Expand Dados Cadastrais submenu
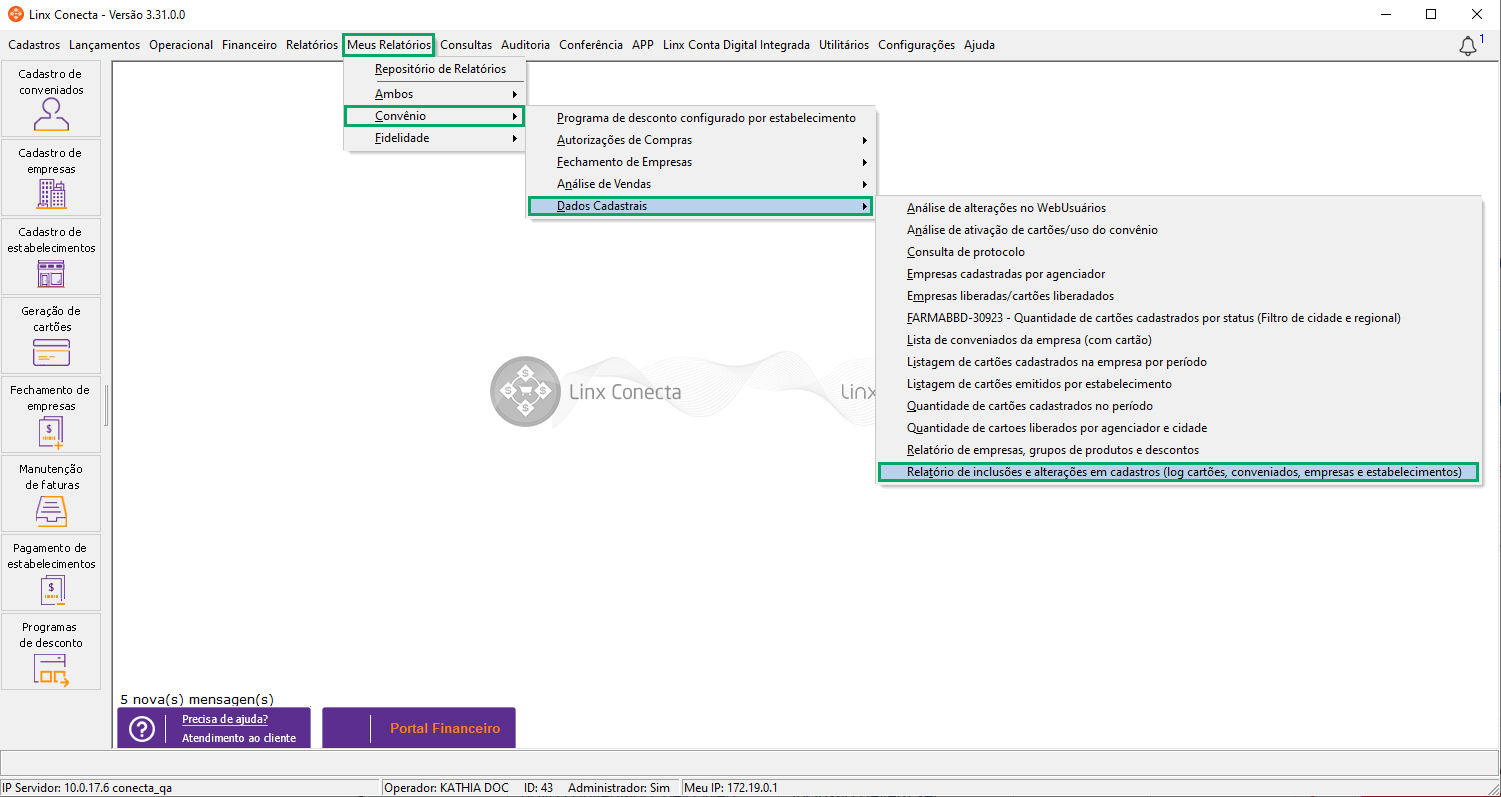The height and width of the screenshot is (797, 1501). (701, 206)
